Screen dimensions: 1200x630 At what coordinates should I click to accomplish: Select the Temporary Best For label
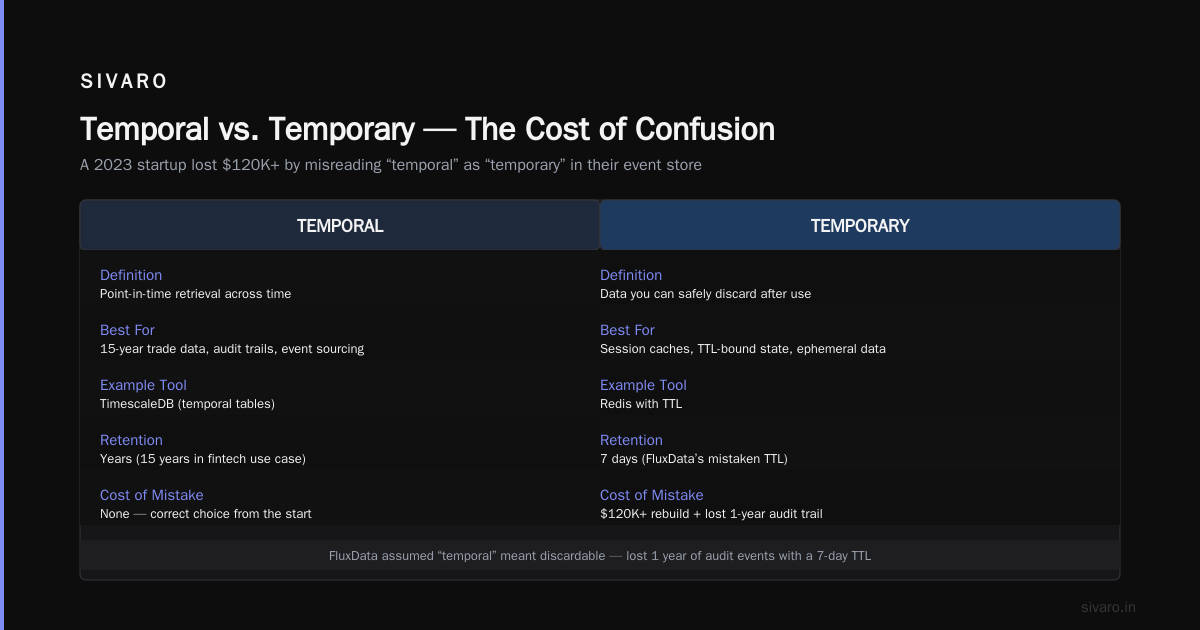[x=627, y=330]
